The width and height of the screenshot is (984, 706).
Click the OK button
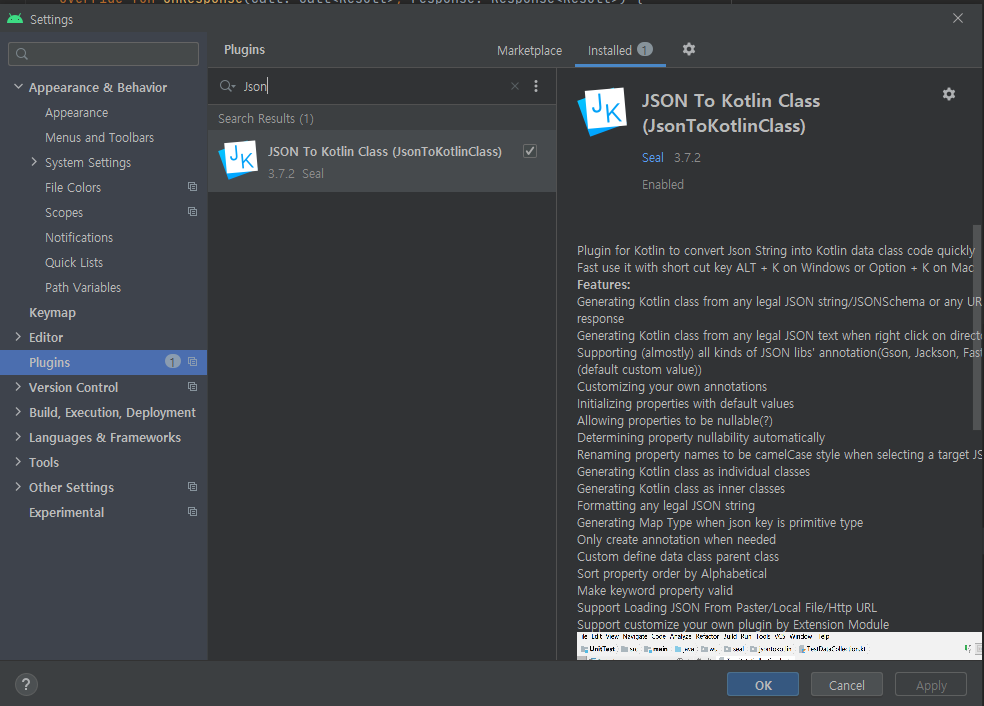[x=762, y=685]
